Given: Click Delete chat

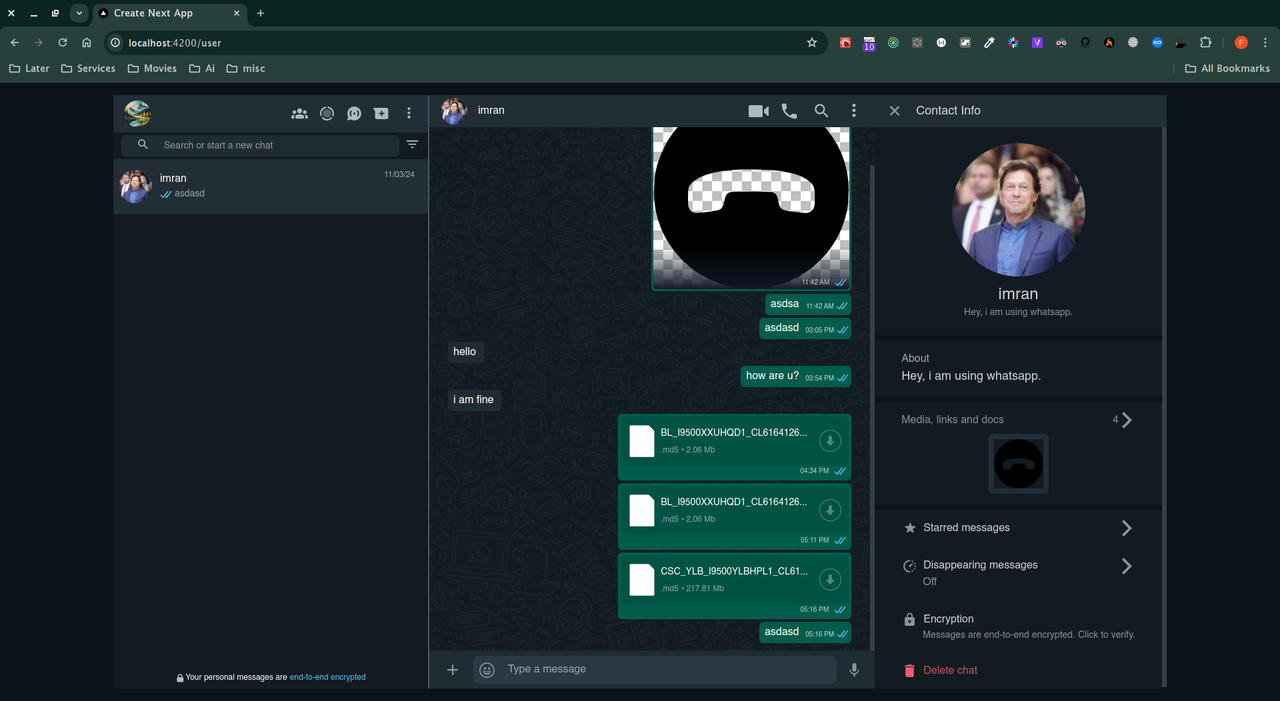Looking at the screenshot, I should (948, 670).
